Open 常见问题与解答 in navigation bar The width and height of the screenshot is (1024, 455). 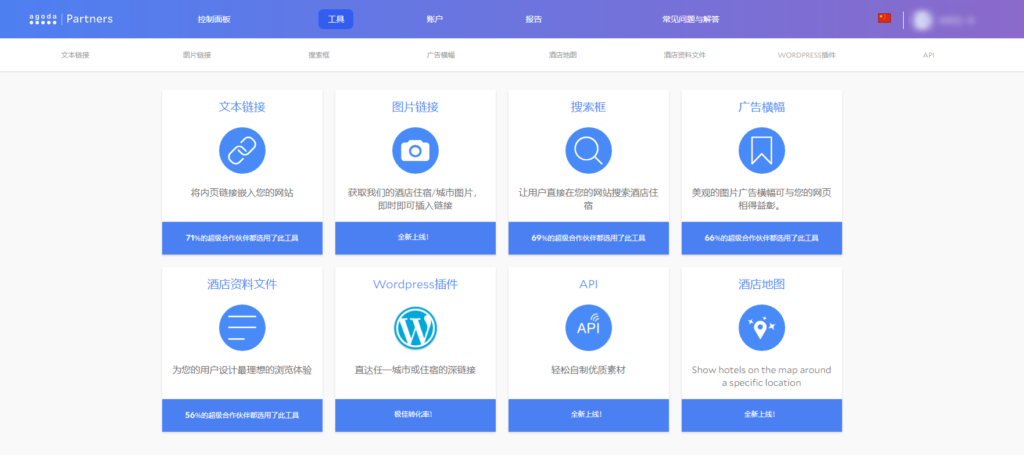click(690, 19)
